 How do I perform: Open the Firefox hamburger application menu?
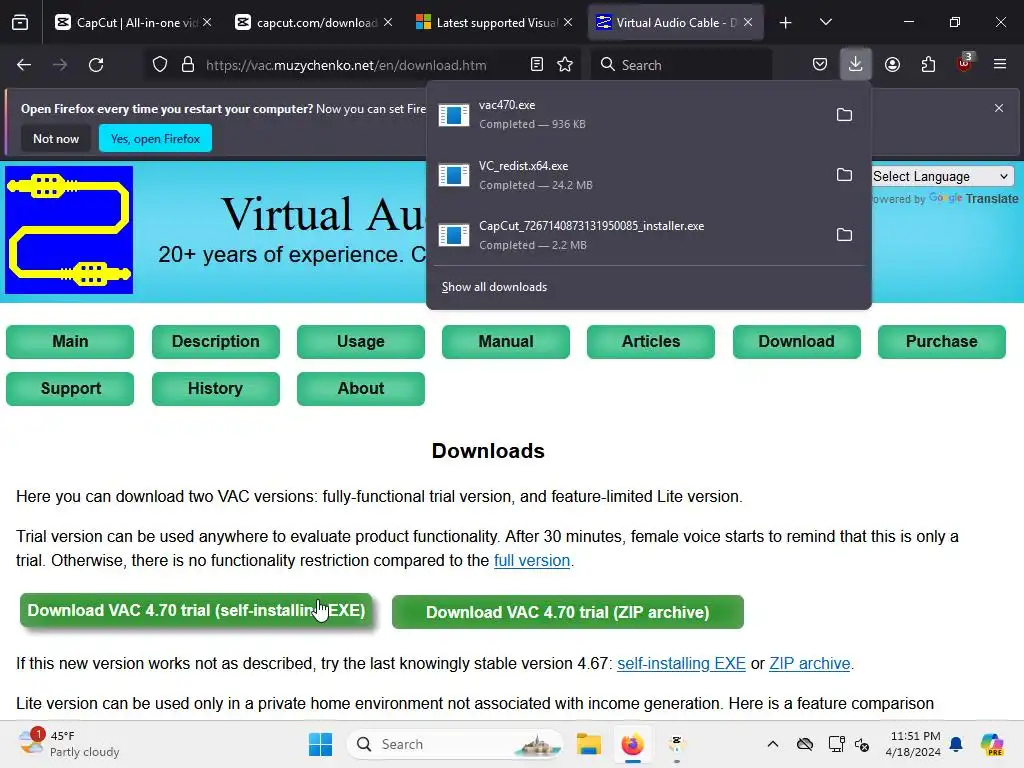(x=1000, y=65)
